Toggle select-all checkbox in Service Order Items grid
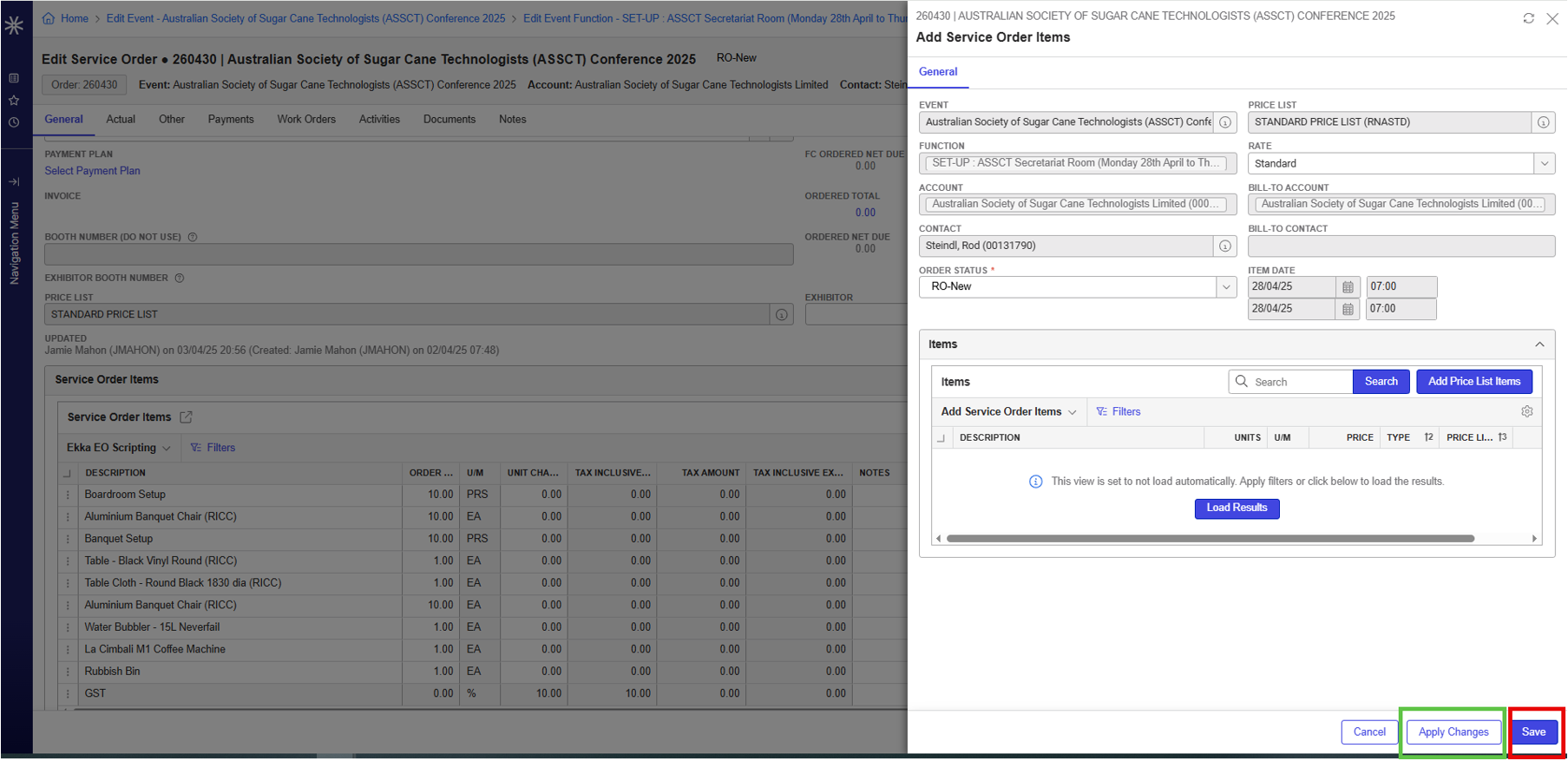 (x=67, y=474)
